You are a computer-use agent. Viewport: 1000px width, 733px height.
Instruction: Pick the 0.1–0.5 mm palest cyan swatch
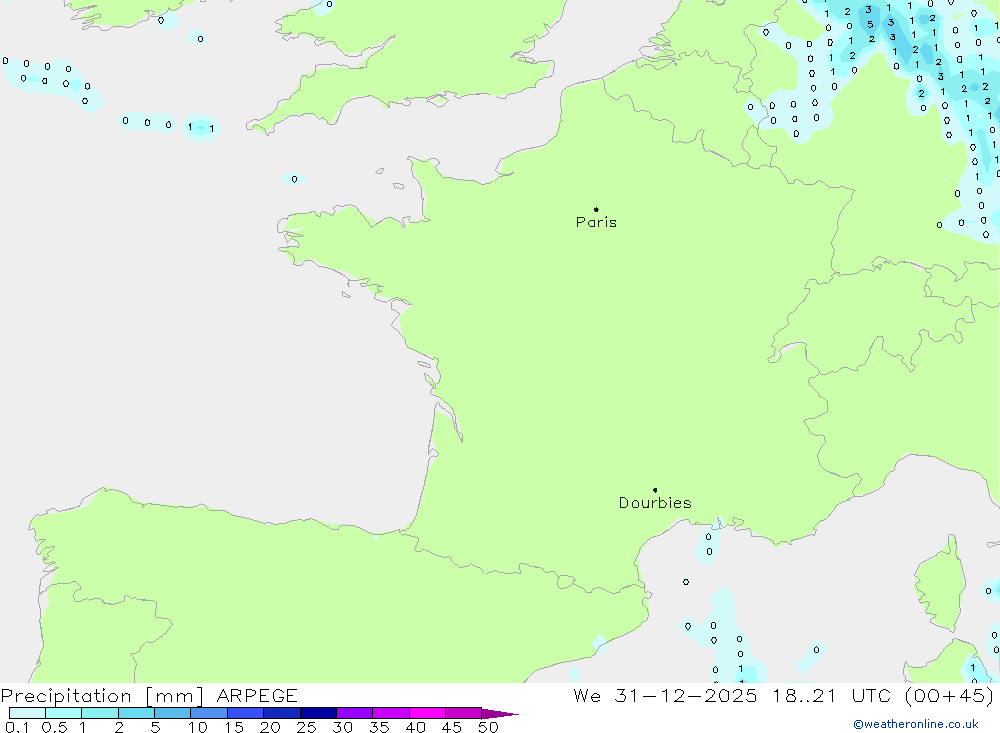point(27,714)
